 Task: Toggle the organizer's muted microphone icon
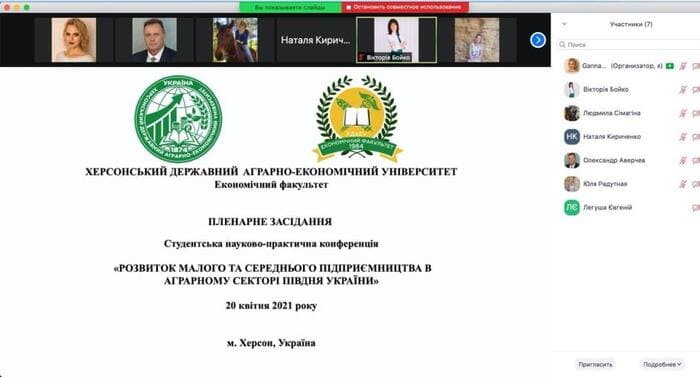click(x=682, y=66)
